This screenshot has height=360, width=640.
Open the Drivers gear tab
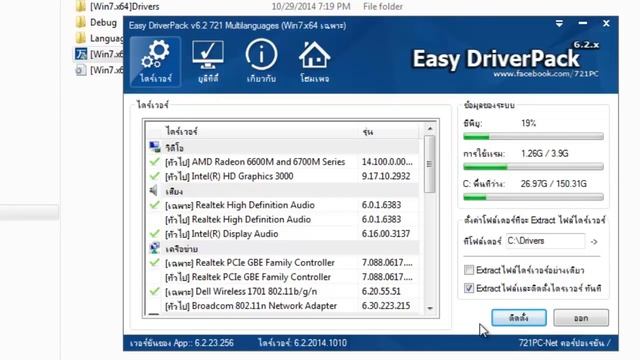(x=156, y=62)
